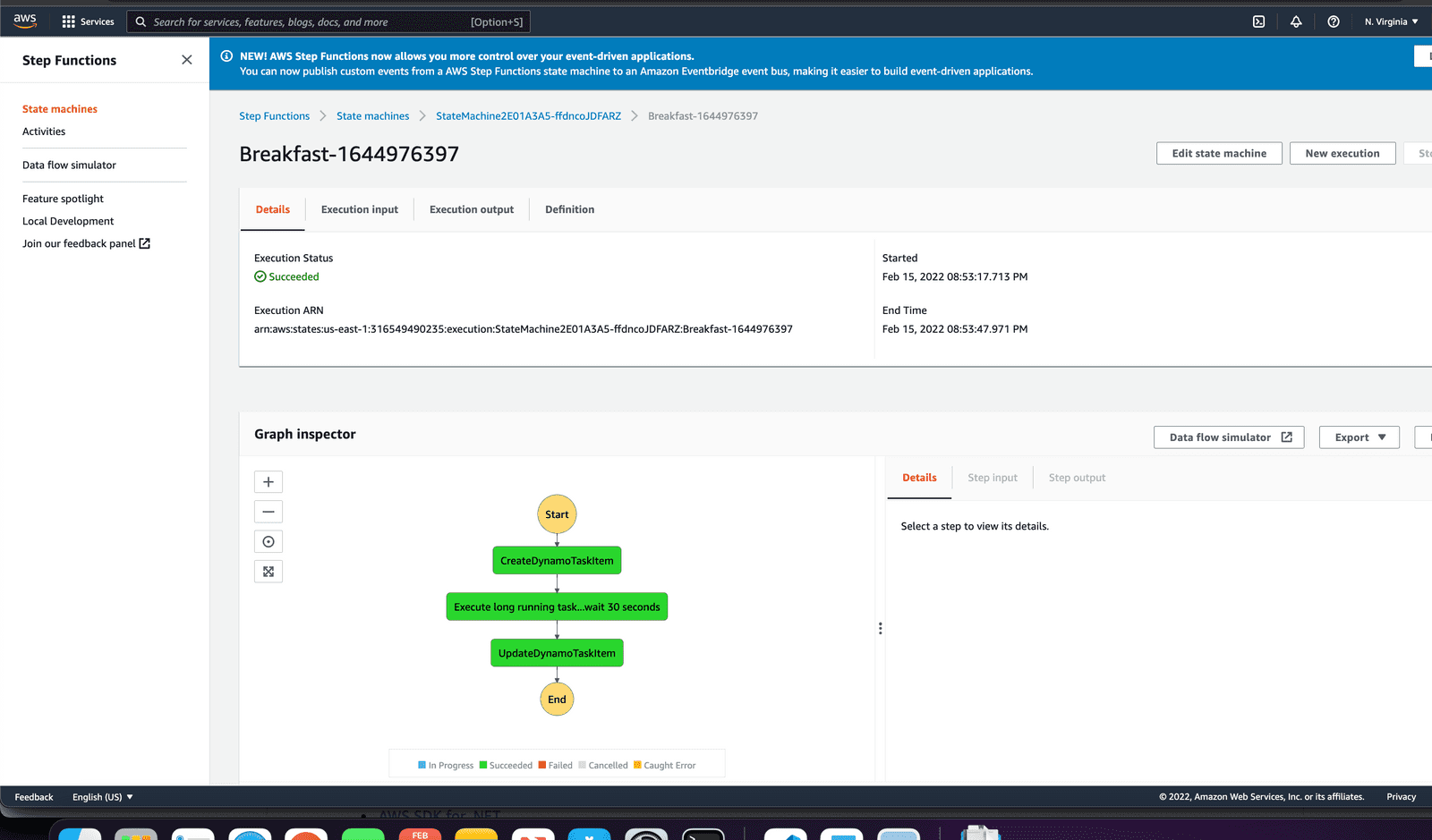Click the AWS home logo
Image resolution: width=1432 pixels, height=840 pixels.
click(24, 20)
